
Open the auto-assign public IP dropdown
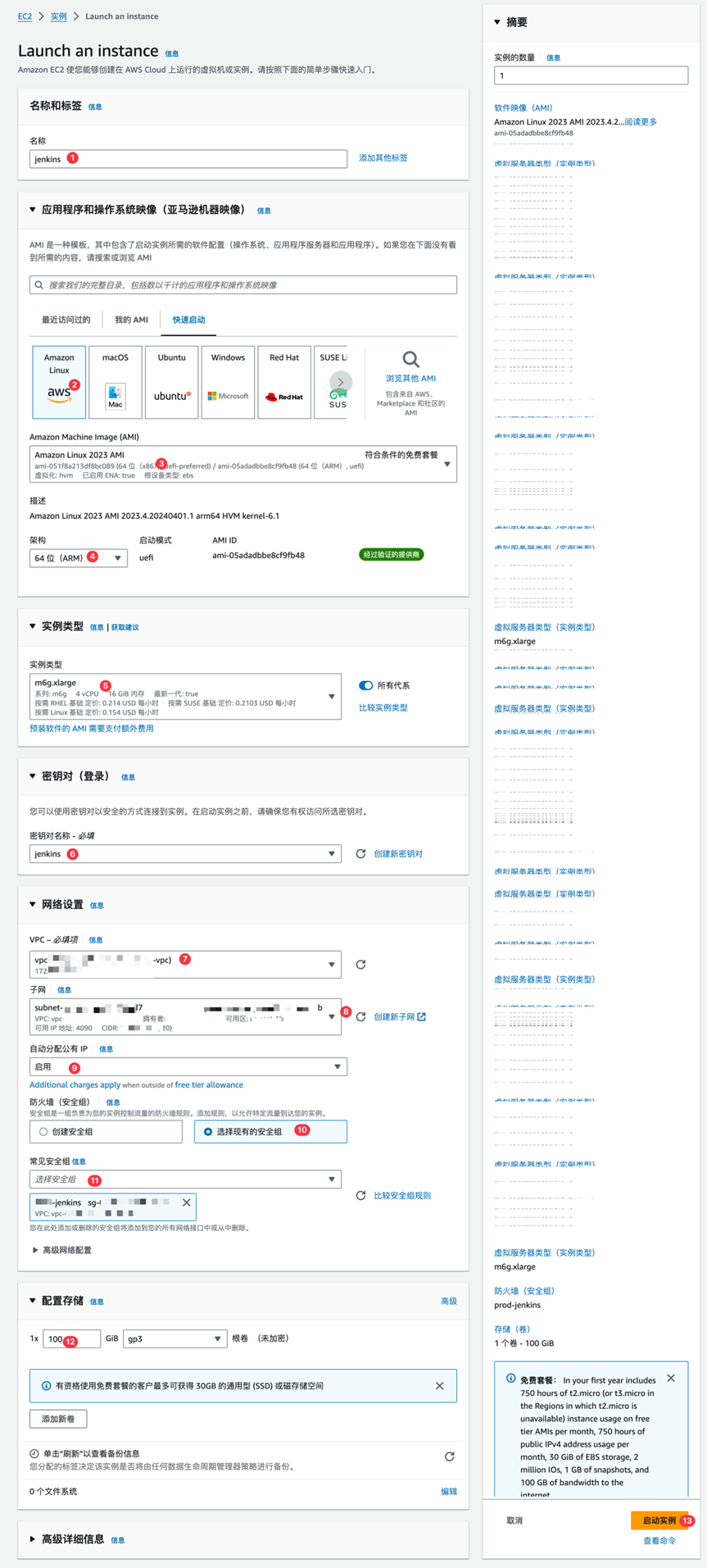pos(188,1067)
